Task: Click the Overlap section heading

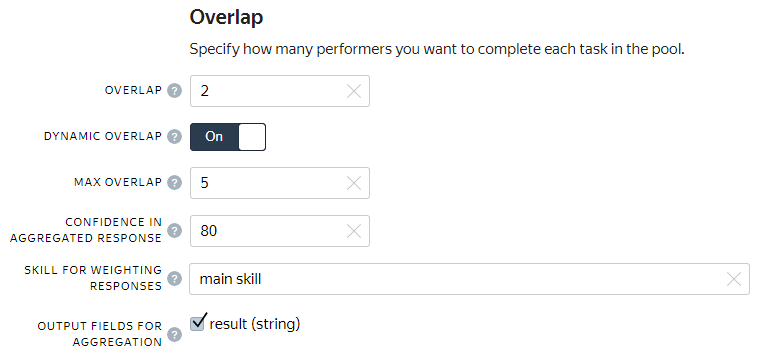Action: 226,17
